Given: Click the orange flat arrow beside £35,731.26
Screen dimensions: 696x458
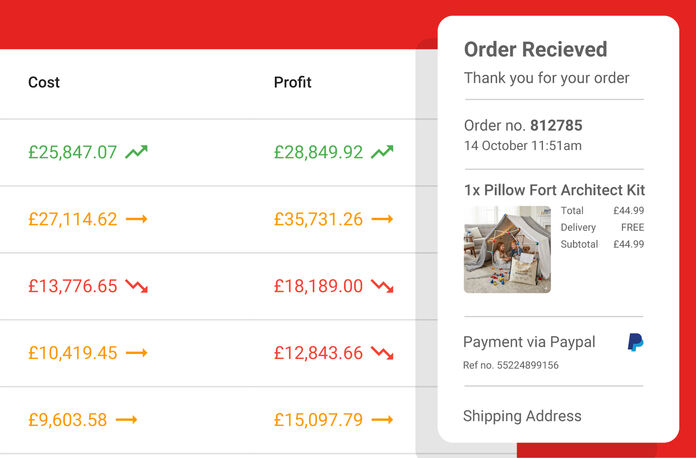Looking at the screenshot, I should pos(382,219).
